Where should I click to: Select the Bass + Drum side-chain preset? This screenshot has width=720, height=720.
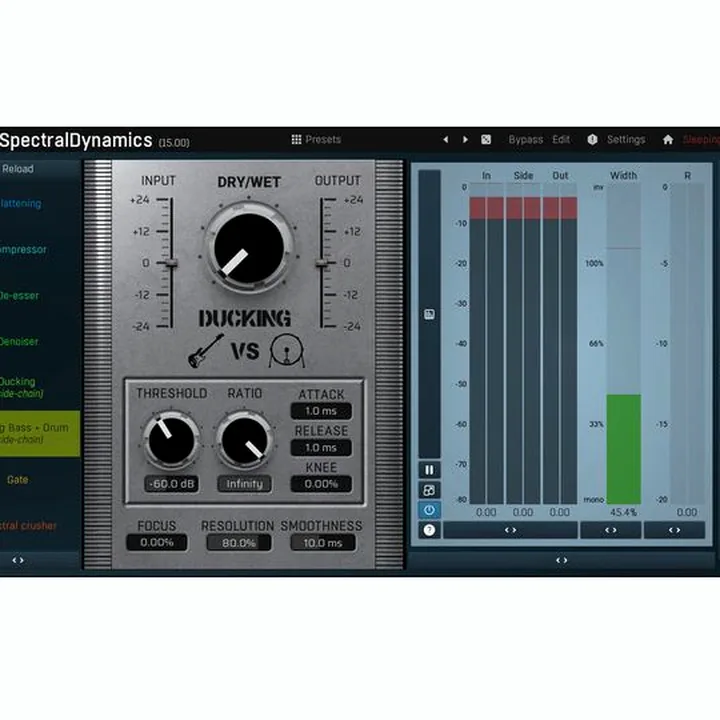[40, 433]
